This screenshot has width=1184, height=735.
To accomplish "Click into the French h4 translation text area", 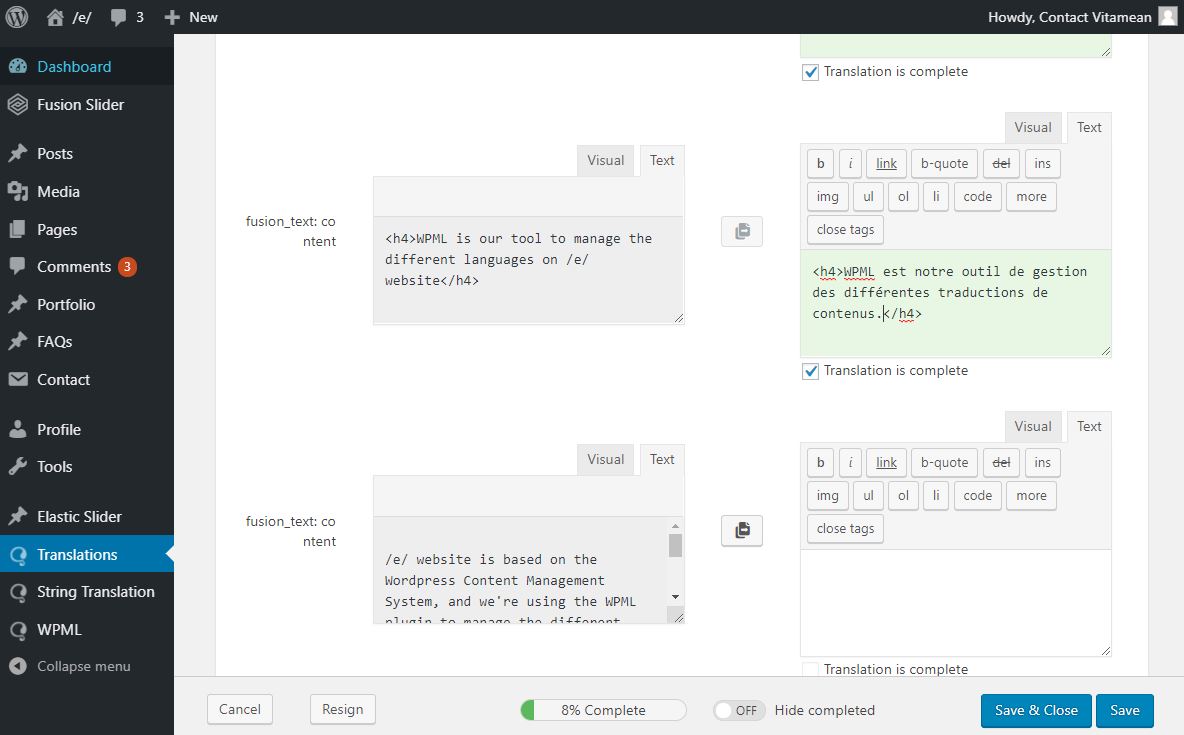I will tap(955, 303).
